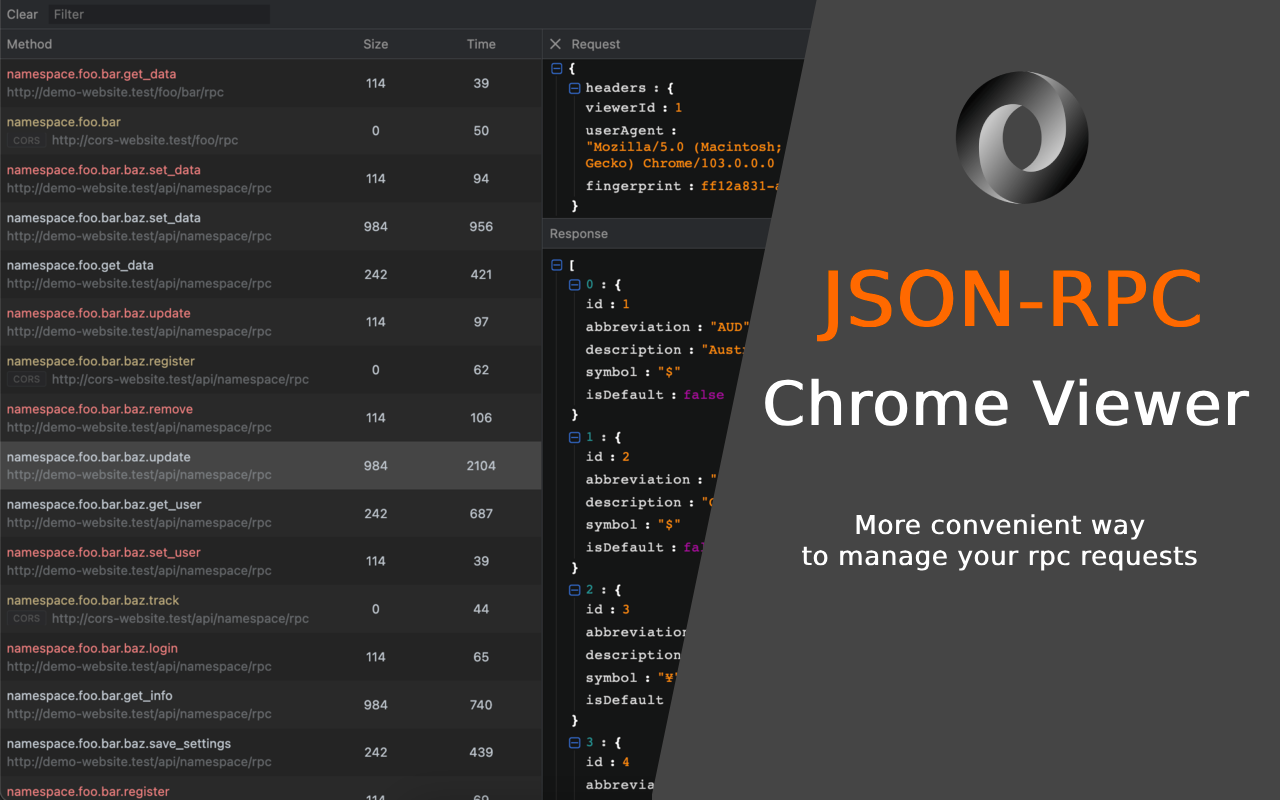
Task: Close the Request panel with the X icon
Action: (x=556, y=44)
